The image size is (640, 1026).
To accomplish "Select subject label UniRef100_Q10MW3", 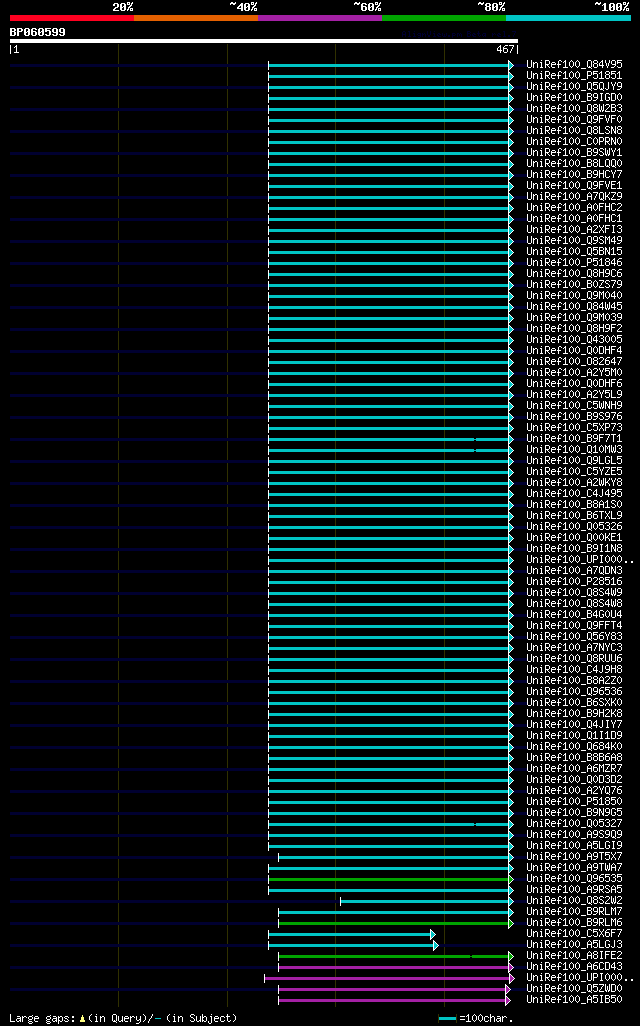I will tap(575, 450).
